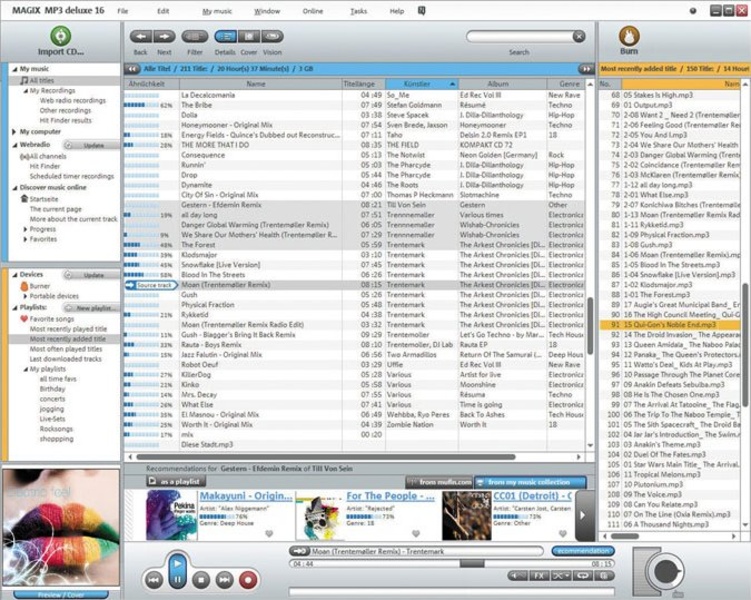Select 'from my music collection' source
This screenshot has height=600, width=751.
coord(530,482)
